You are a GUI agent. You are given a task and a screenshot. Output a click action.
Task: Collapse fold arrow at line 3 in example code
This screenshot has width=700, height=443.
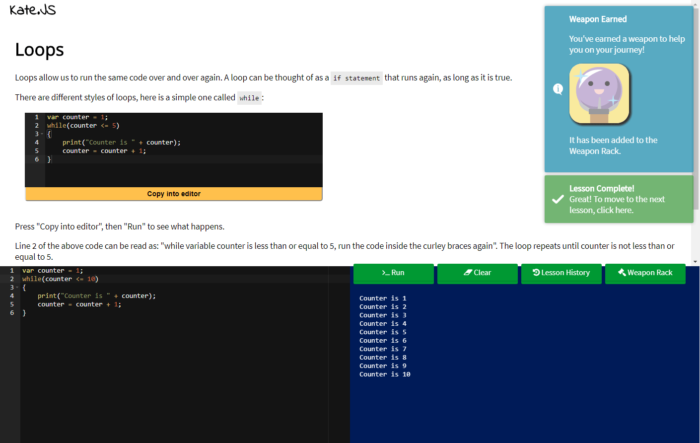click(x=41, y=134)
